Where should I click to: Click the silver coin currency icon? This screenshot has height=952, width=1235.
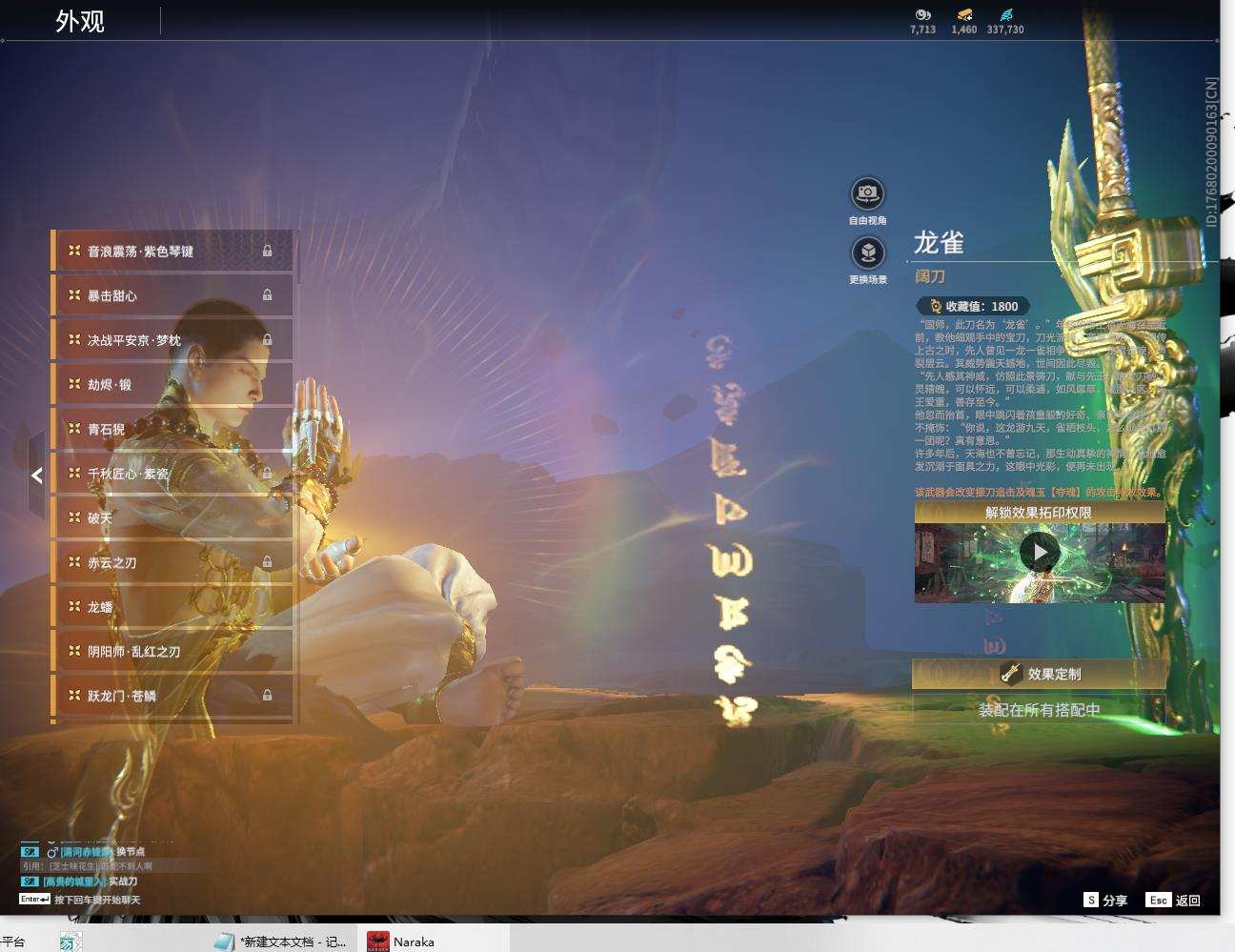click(922, 15)
